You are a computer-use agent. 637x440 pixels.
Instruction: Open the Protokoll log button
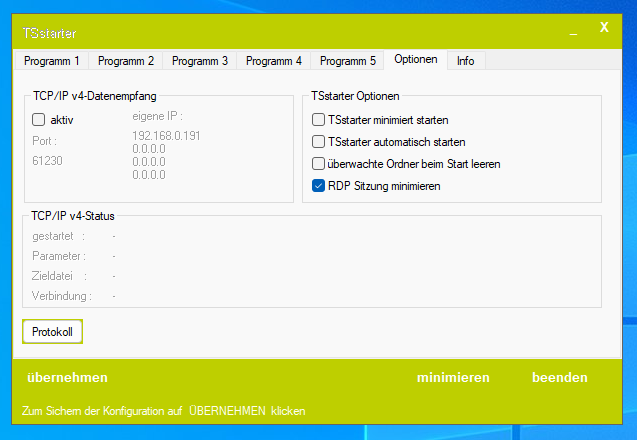click(52, 332)
